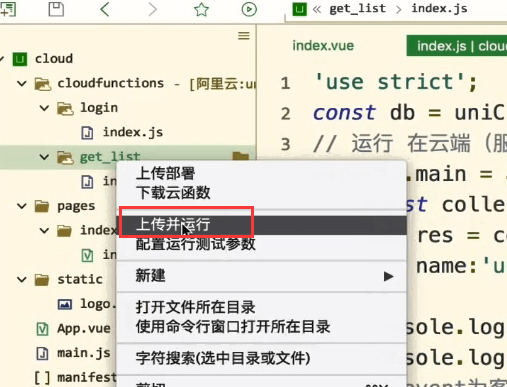
Task: Open the 新建 menu entry
Action: [x=262, y=276]
